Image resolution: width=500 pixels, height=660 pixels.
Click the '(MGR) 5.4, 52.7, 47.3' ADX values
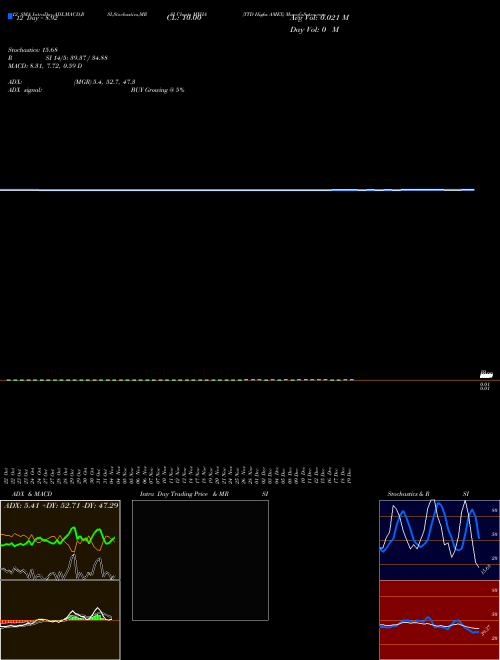point(104,82)
